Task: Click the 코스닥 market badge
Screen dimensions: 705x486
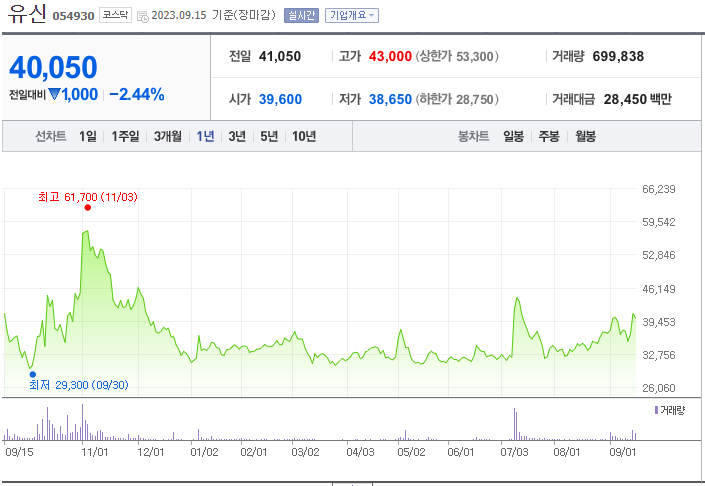Action: click(x=115, y=16)
